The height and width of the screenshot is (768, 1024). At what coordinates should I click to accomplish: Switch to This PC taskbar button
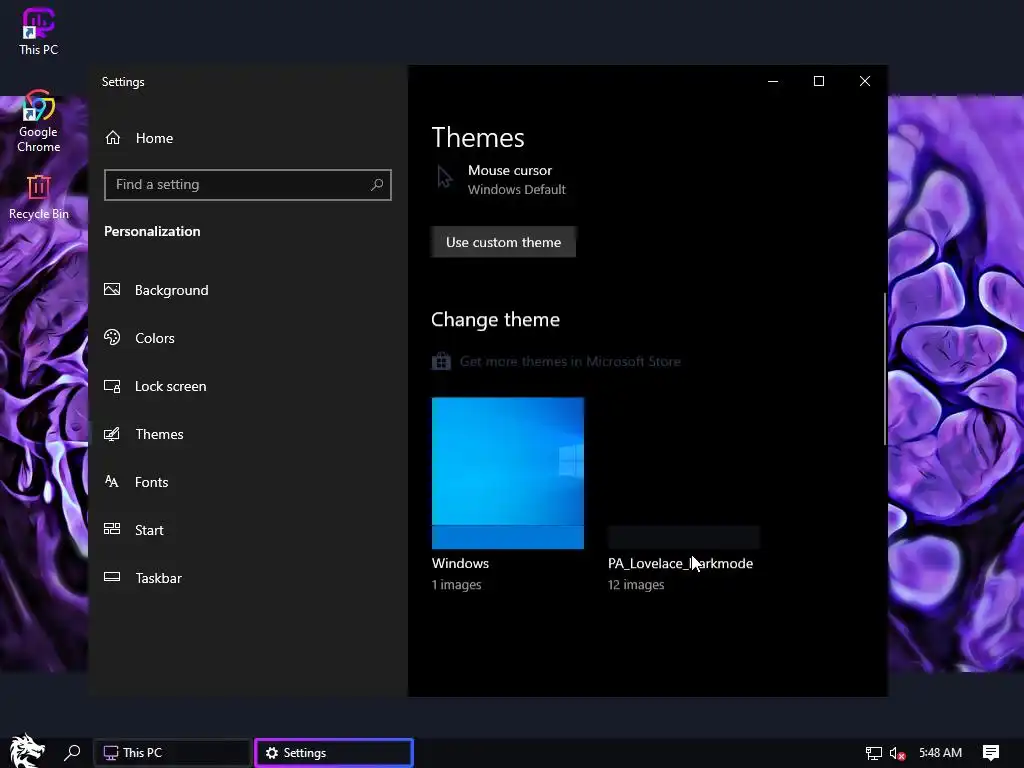[x=172, y=752]
